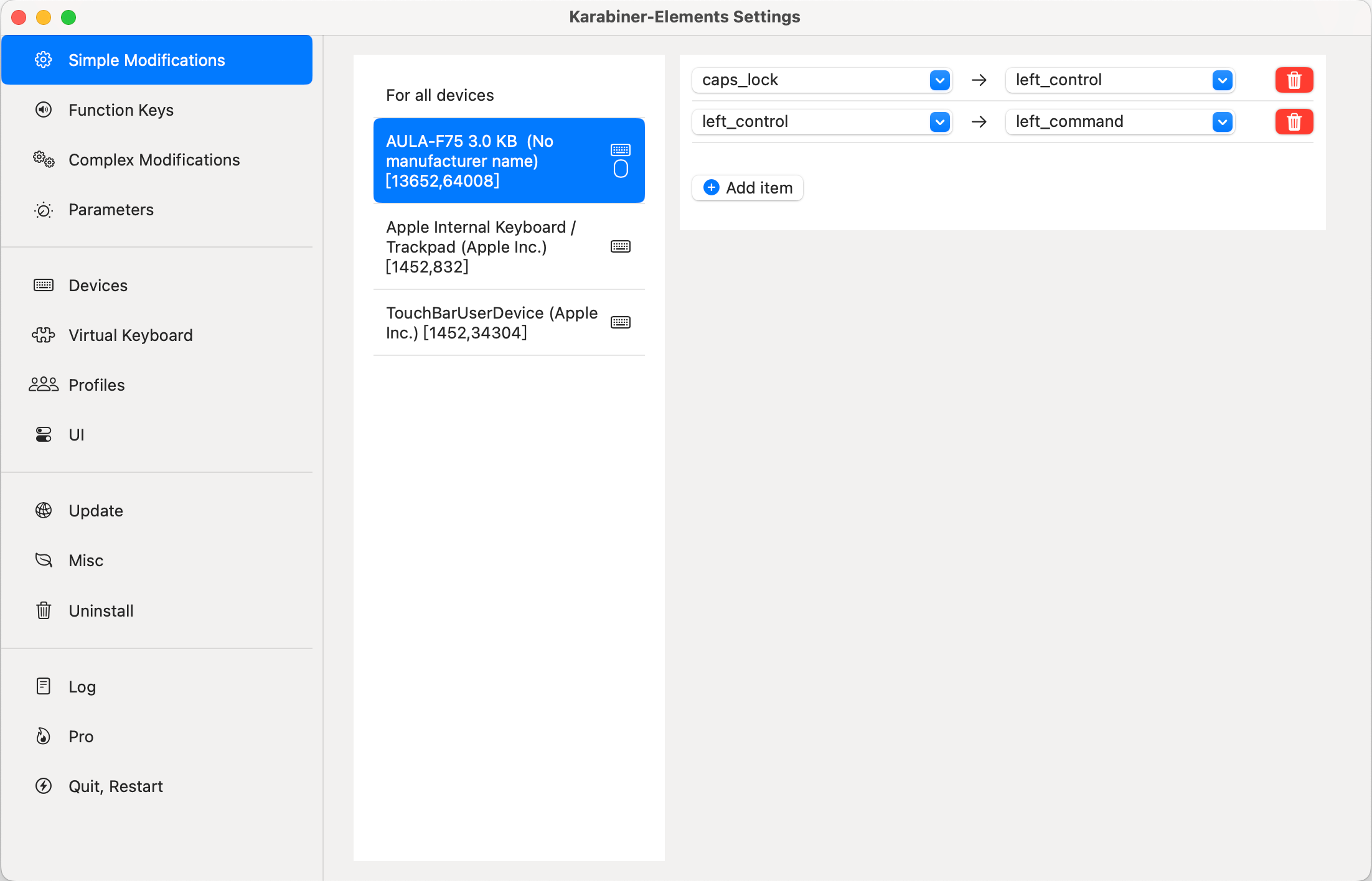Add a new modification item

point(748,187)
